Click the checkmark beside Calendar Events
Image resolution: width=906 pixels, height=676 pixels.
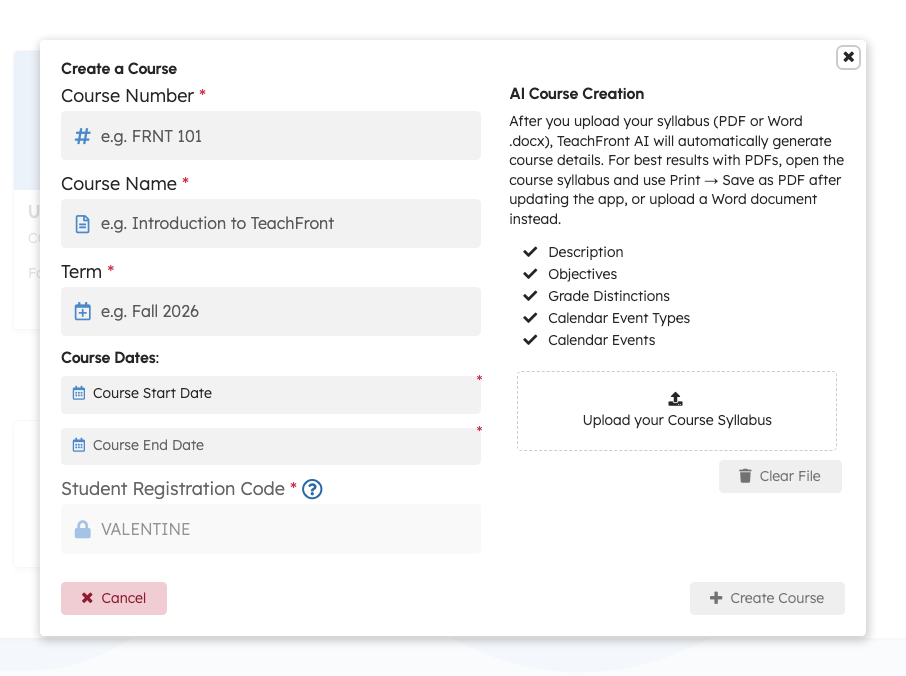(x=530, y=340)
